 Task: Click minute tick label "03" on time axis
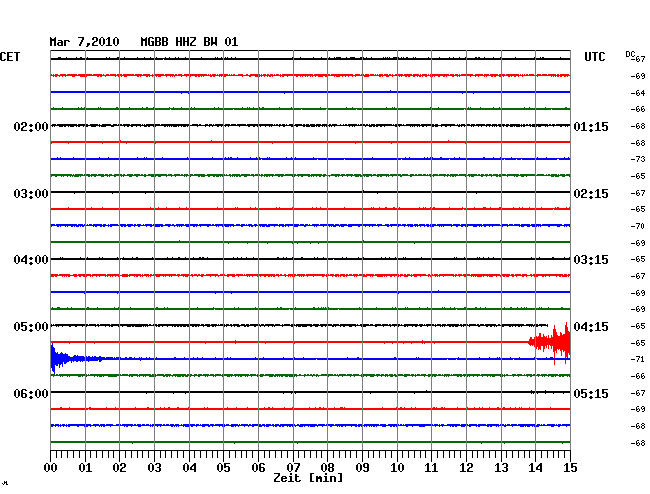pyautogui.click(x=154, y=468)
